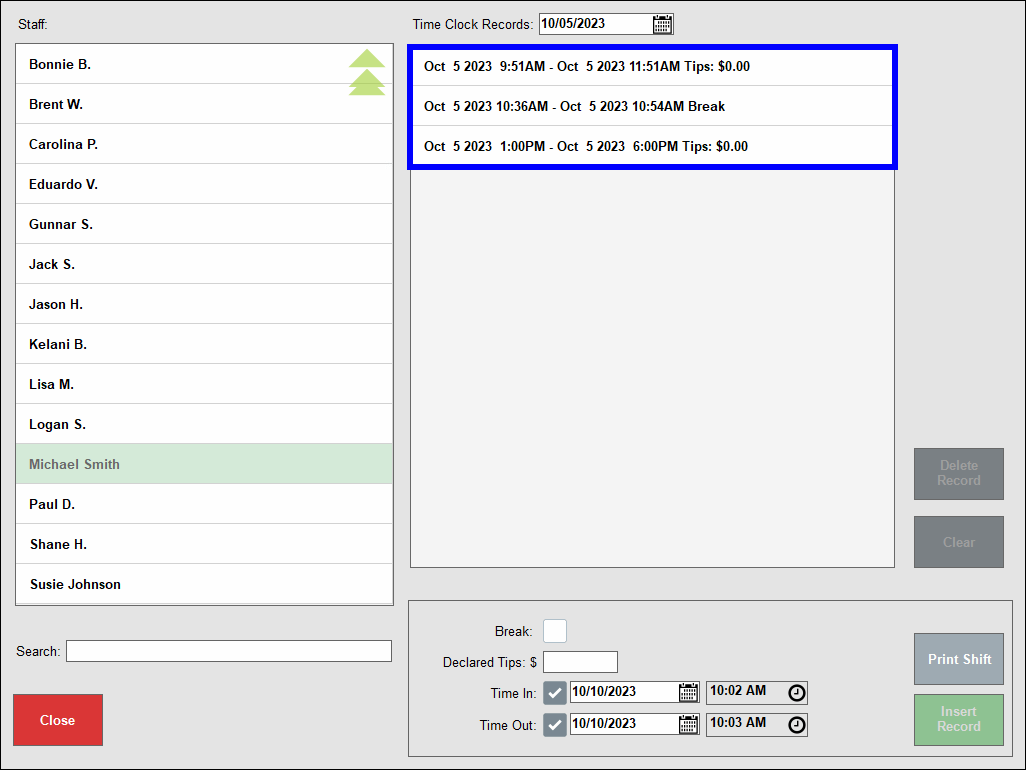
Task: Select the Oct 5 Break record entry
Action: pyautogui.click(x=652, y=106)
